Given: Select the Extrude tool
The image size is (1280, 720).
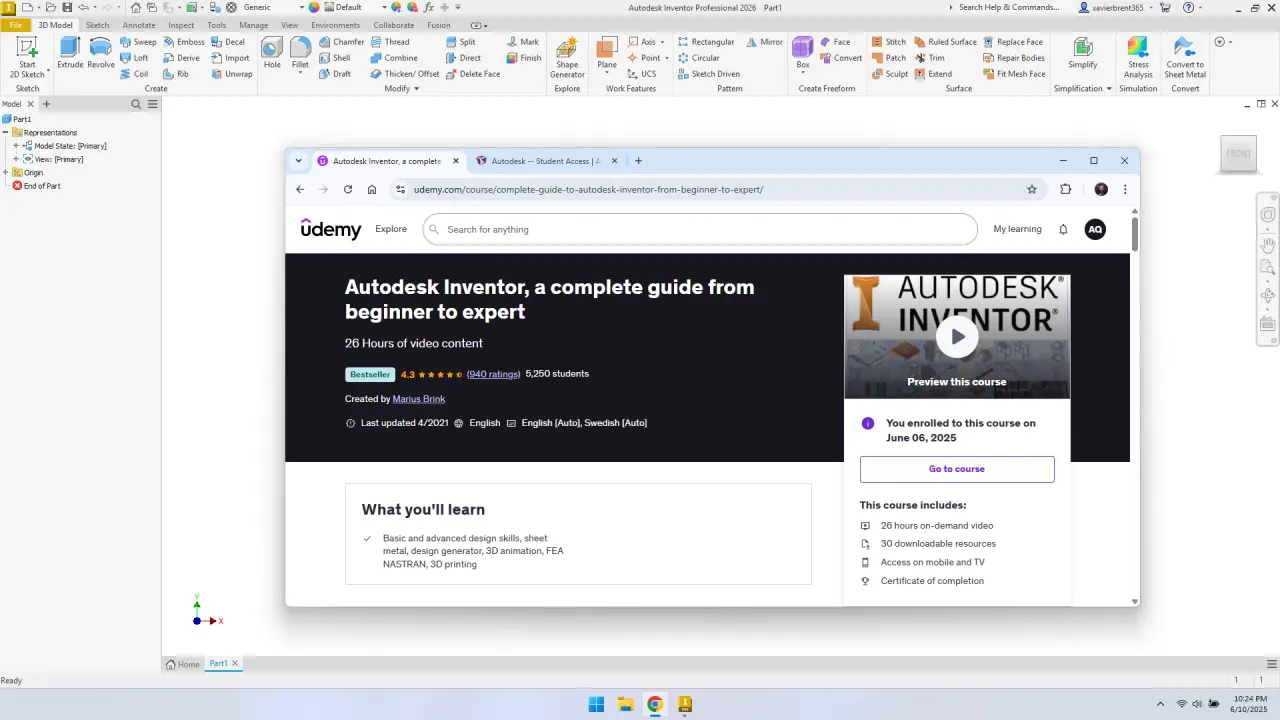Looking at the screenshot, I should 70,53.
